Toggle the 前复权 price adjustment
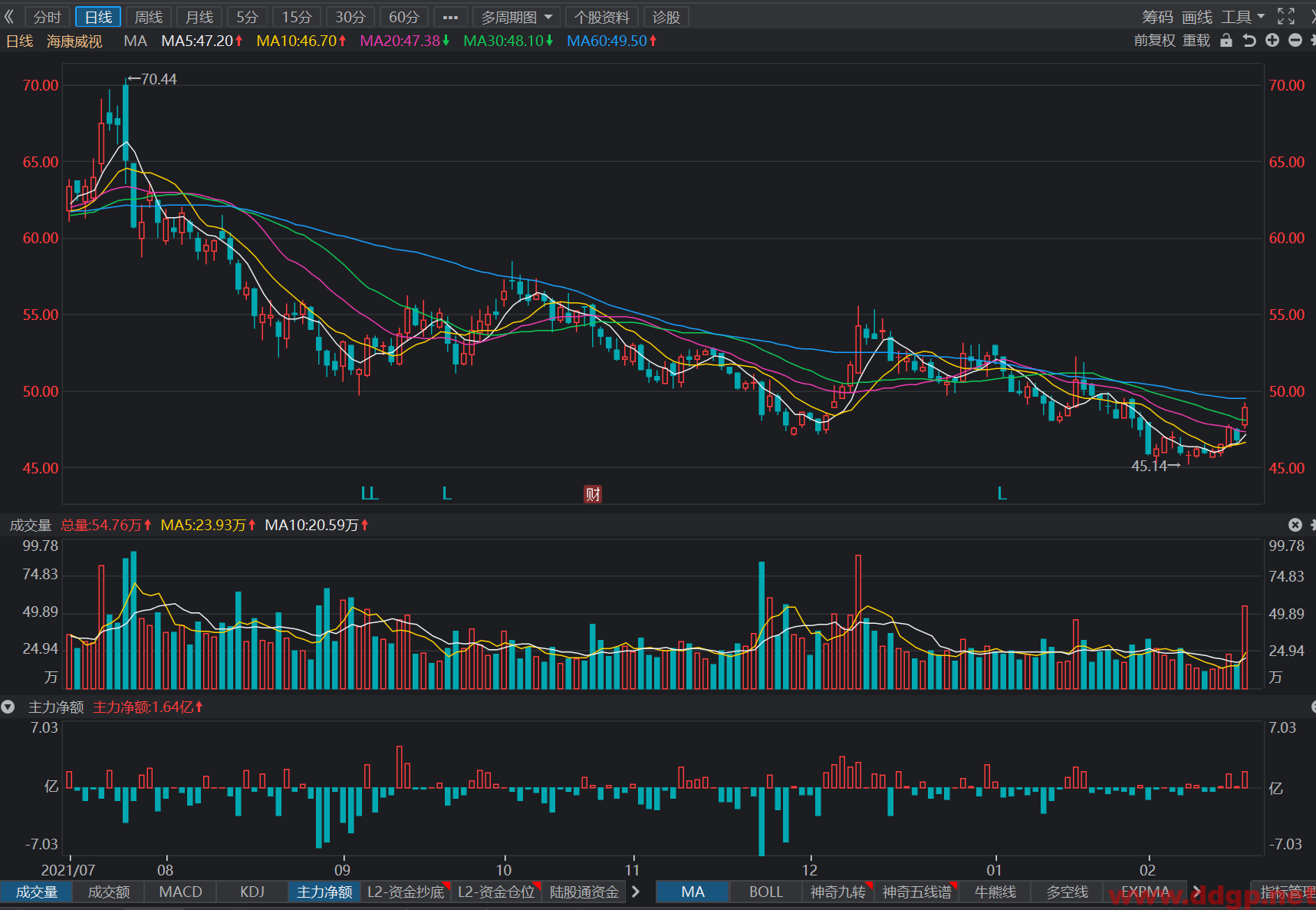Screen dimensions: 1316x910 tap(1154, 41)
